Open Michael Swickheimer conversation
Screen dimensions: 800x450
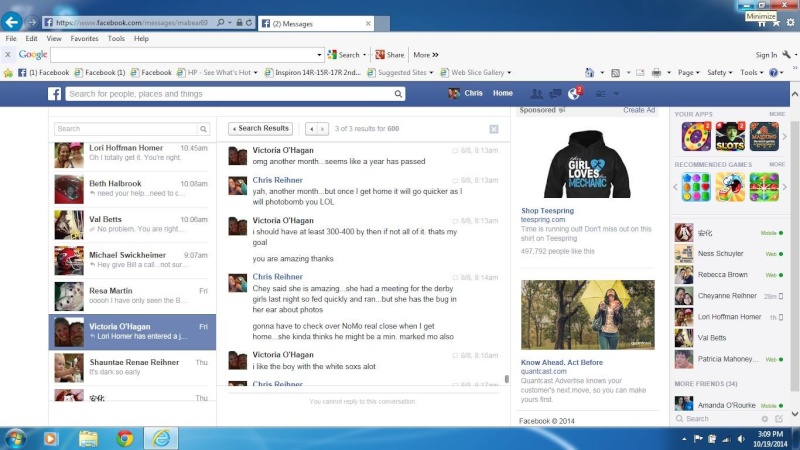[x=132, y=261]
